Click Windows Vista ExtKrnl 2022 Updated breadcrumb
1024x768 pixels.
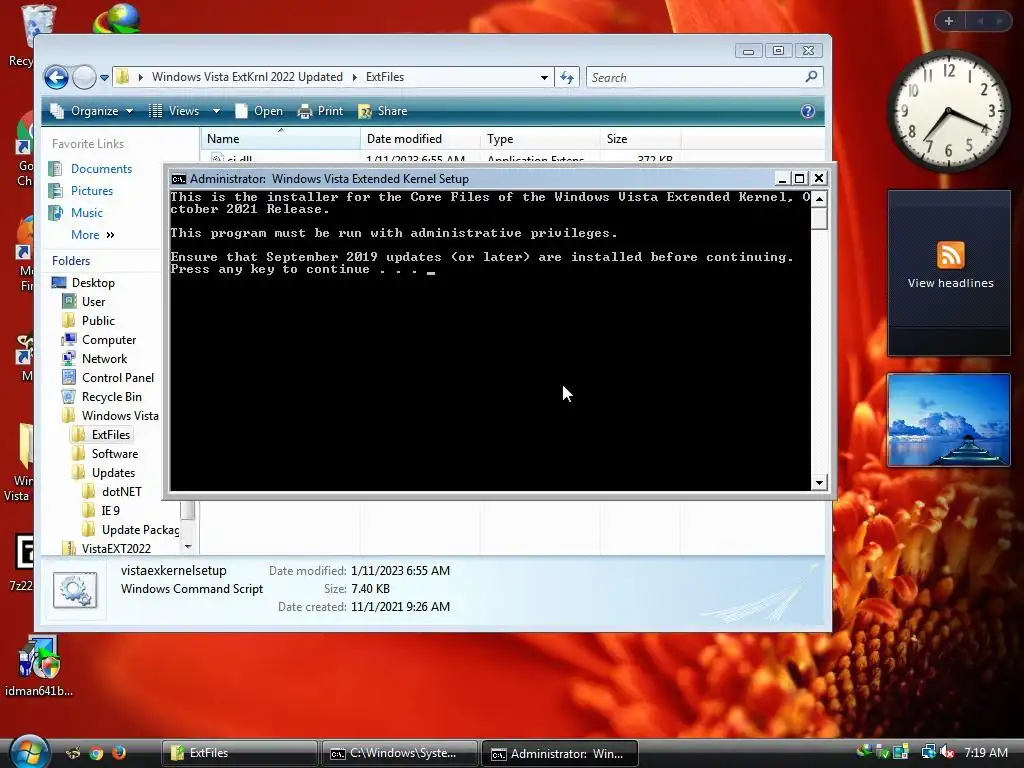click(x=247, y=77)
